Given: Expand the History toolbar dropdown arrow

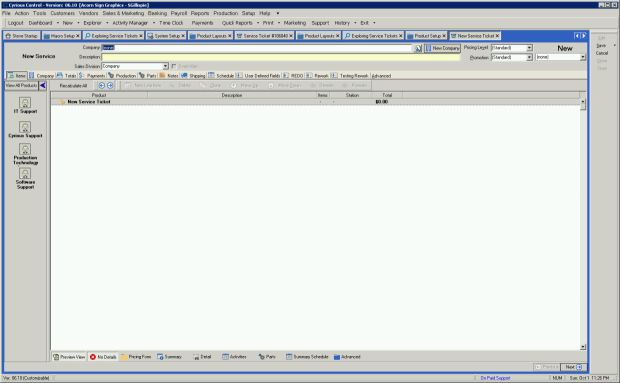Looking at the screenshot, I should point(355,23).
